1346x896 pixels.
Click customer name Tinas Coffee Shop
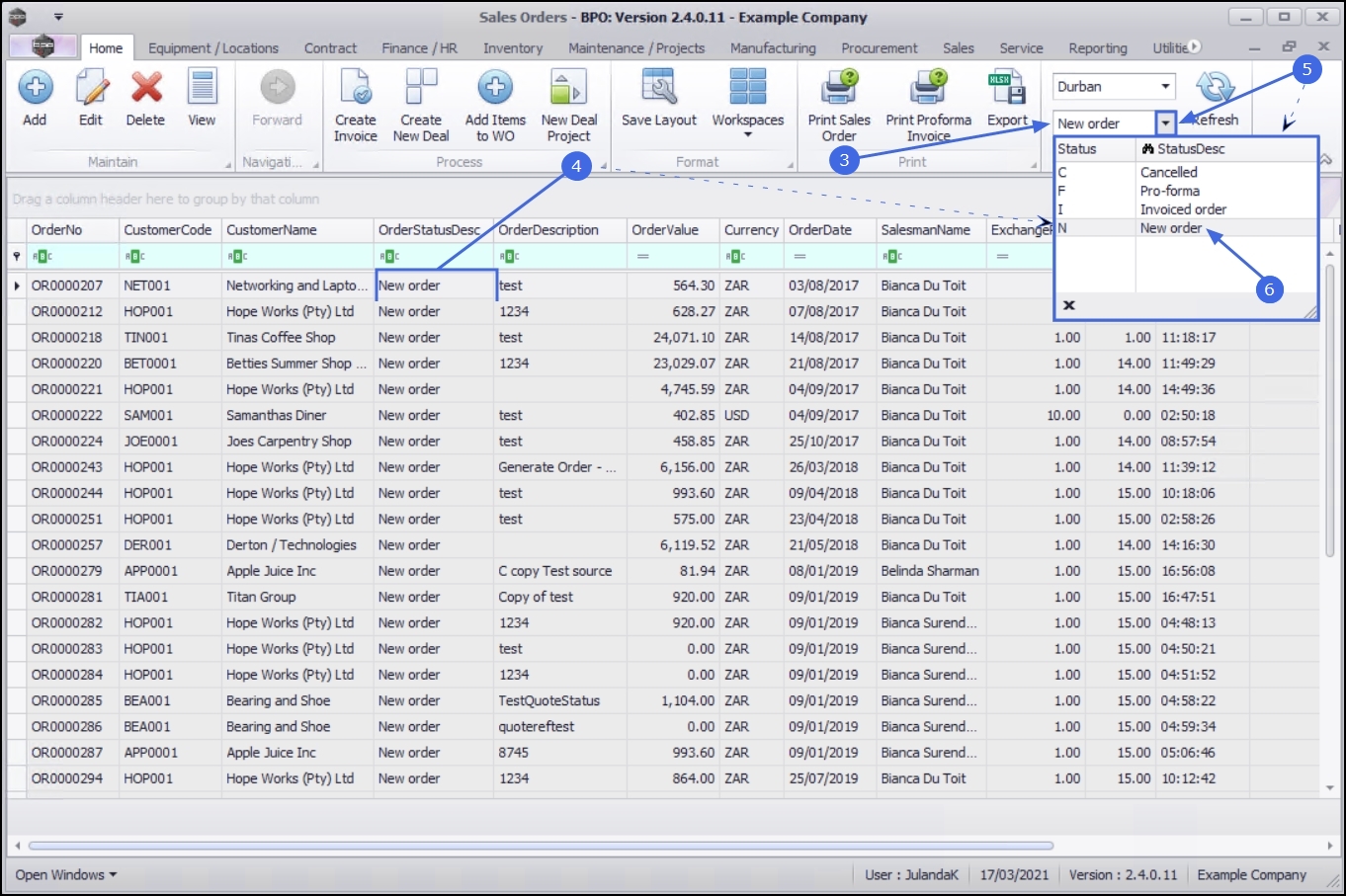pos(281,338)
